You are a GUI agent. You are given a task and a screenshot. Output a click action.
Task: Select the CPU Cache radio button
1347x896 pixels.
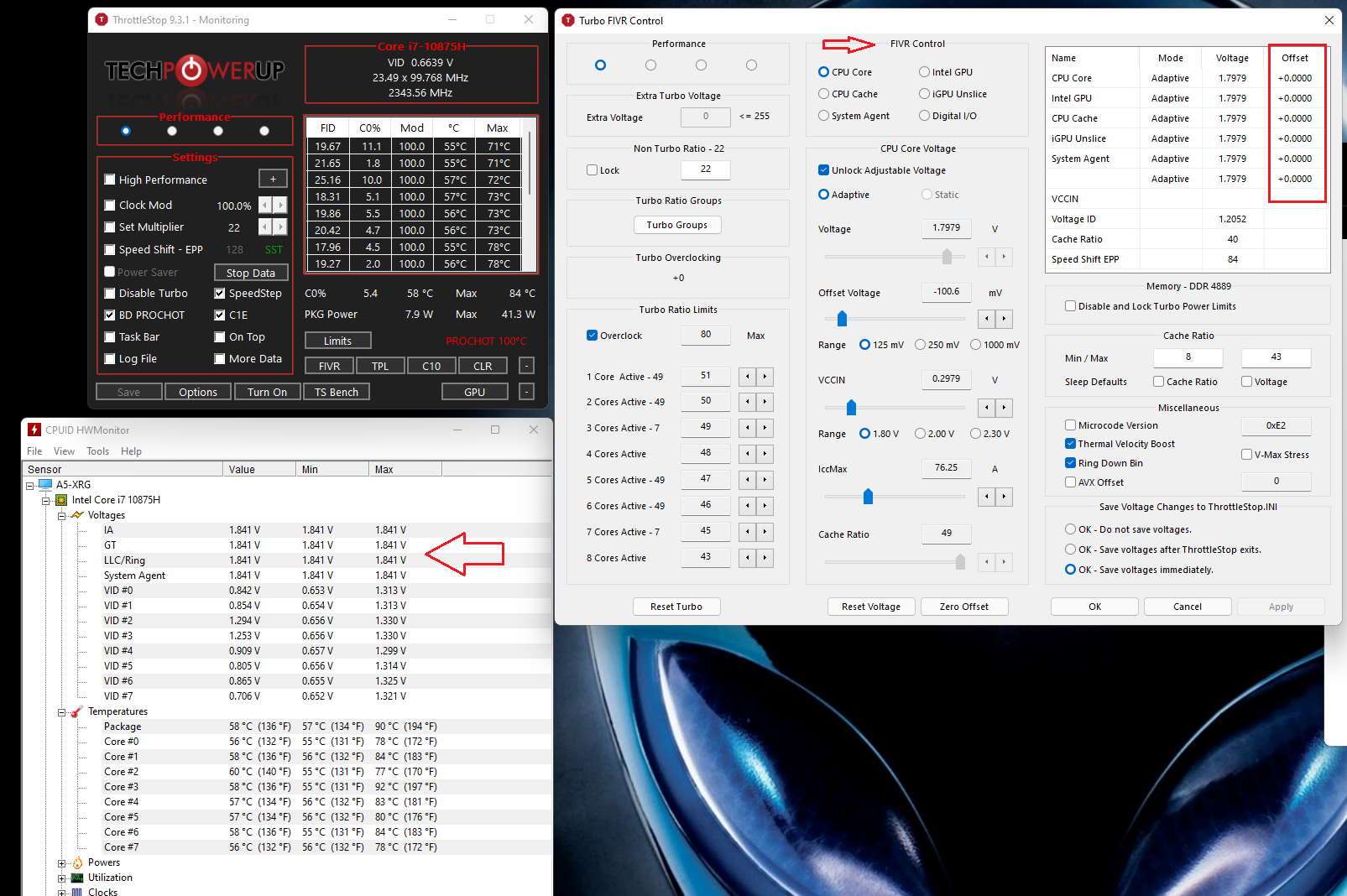pos(823,94)
